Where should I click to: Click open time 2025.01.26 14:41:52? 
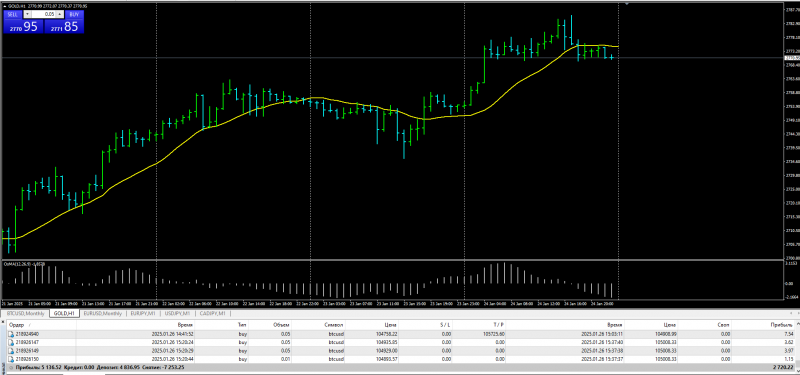[172, 334]
